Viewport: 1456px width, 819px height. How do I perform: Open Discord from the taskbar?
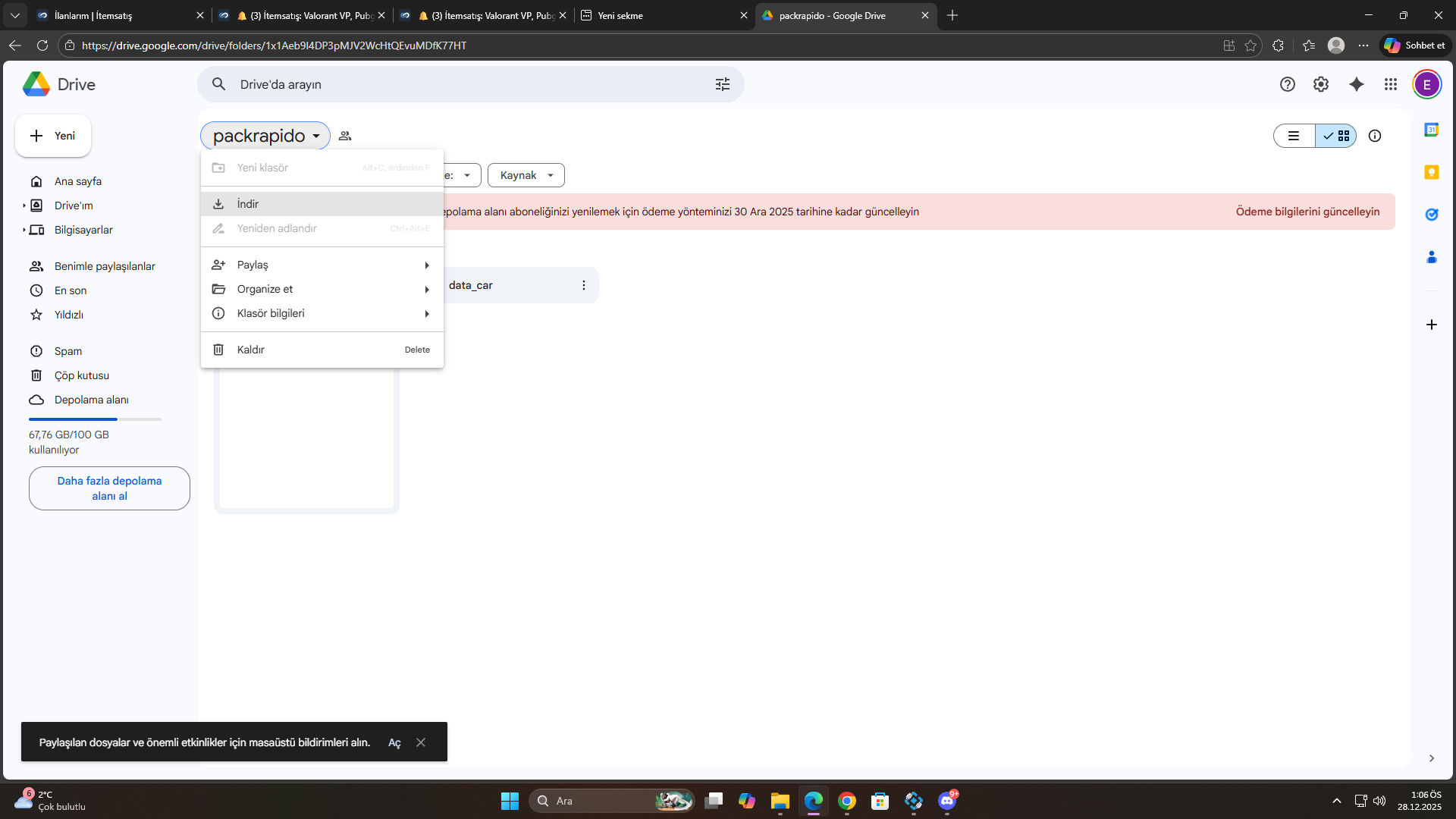pos(948,801)
